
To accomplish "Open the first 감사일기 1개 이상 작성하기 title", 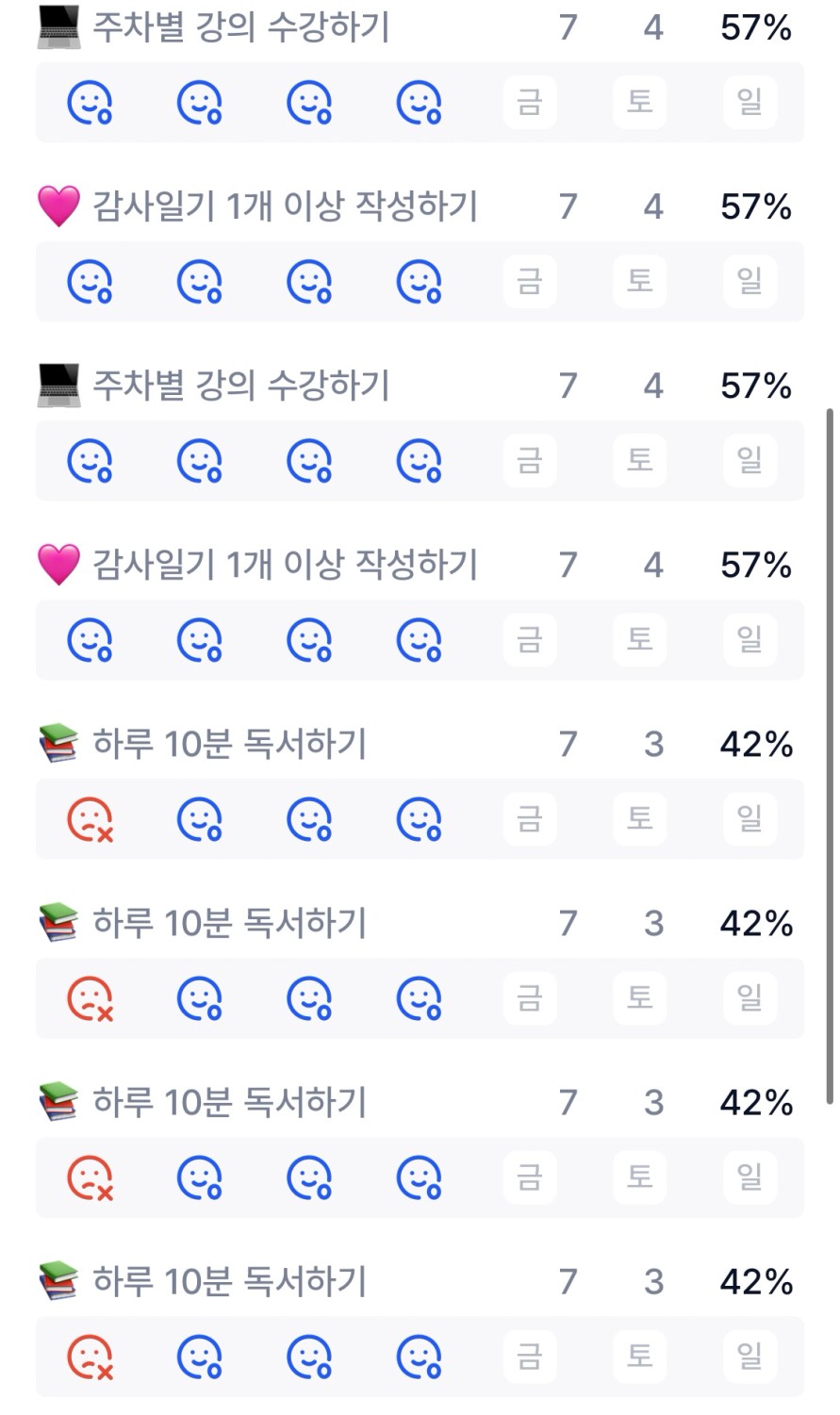I will (285, 206).
